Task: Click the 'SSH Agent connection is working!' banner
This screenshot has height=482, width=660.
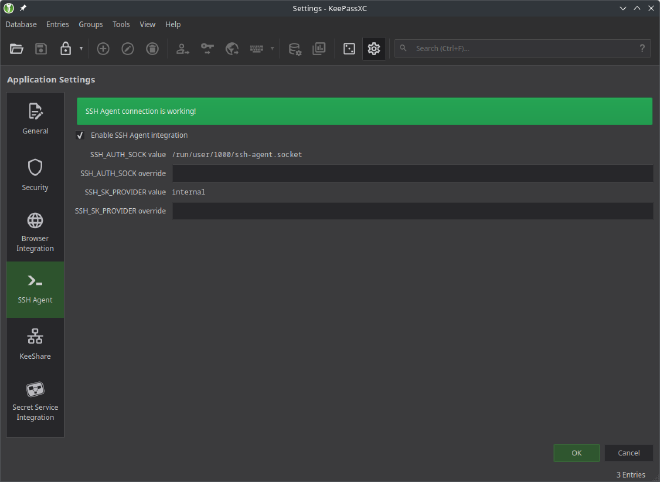Action: (365, 111)
